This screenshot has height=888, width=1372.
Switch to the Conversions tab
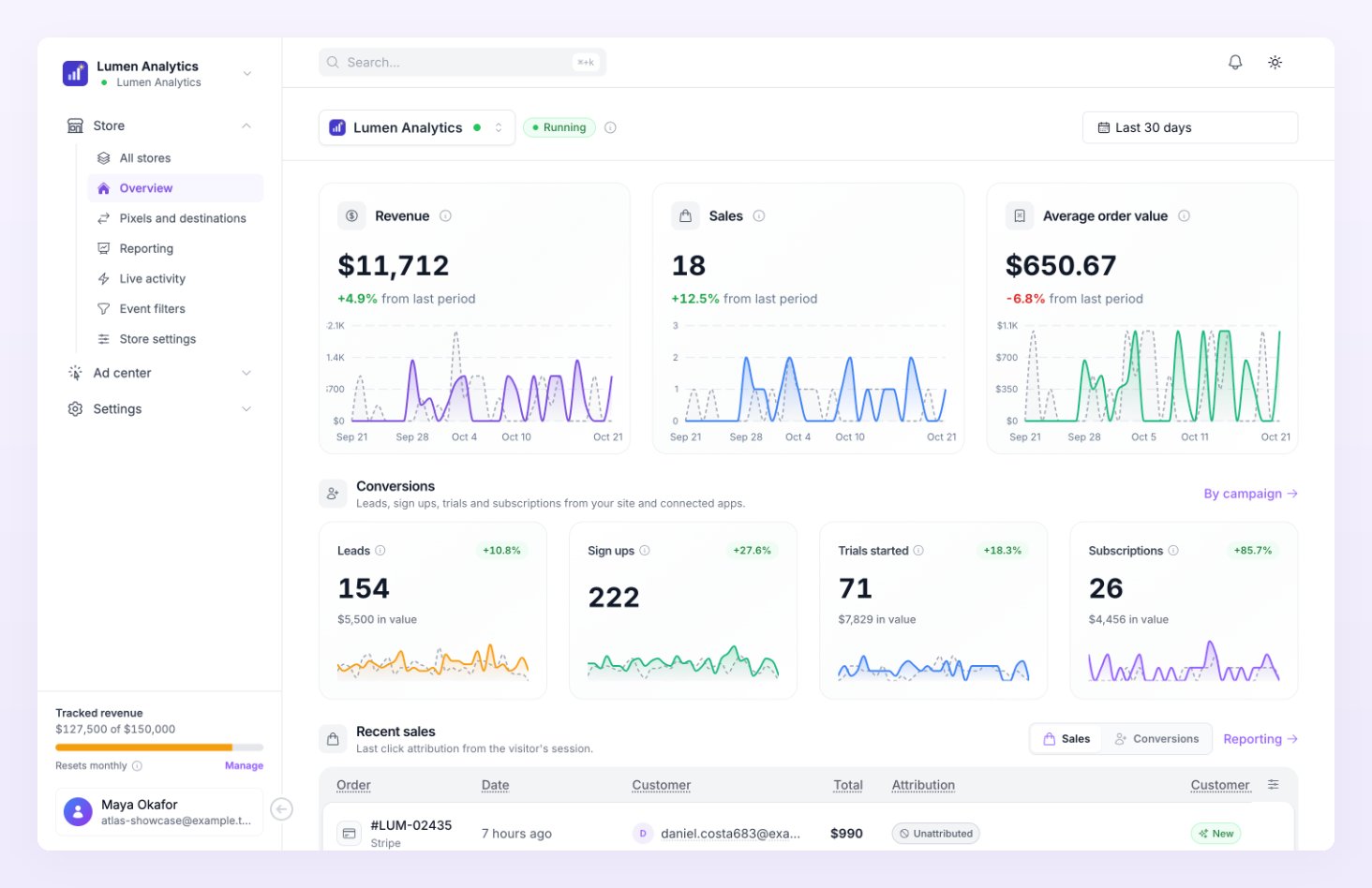pyautogui.click(x=1156, y=739)
